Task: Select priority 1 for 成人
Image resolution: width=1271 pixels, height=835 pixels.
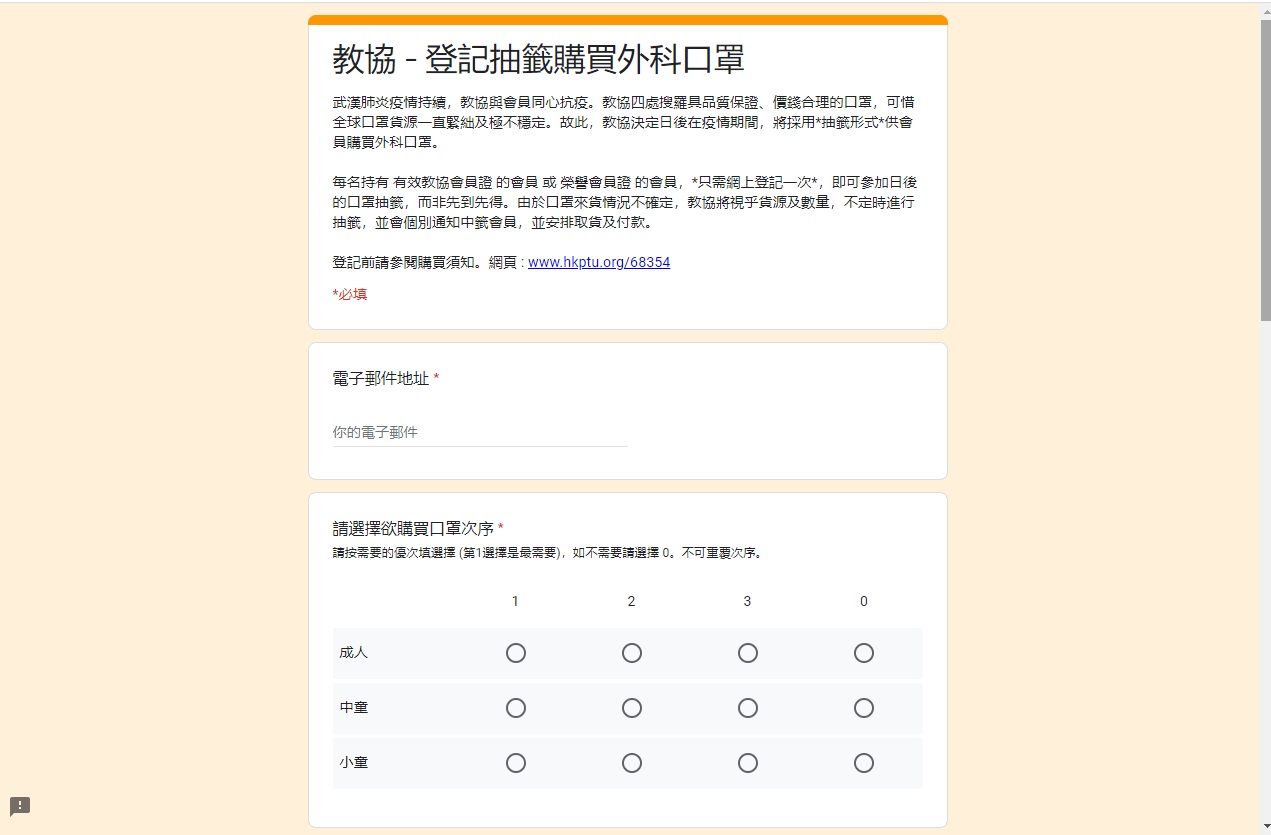Action: pyautogui.click(x=515, y=653)
